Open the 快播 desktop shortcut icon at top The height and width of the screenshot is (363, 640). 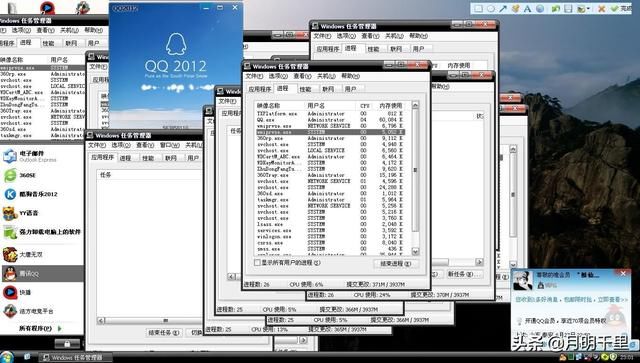[x=47, y=7]
